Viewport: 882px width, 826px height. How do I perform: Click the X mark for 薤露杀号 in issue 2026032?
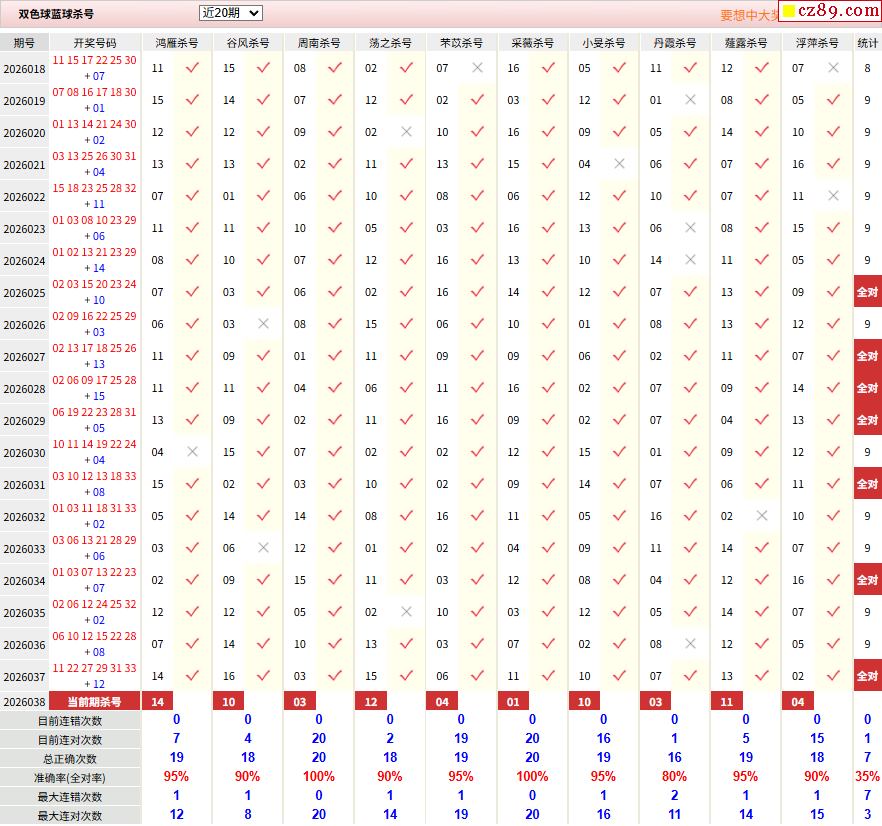pyautogui.click(x=762, y=516)
